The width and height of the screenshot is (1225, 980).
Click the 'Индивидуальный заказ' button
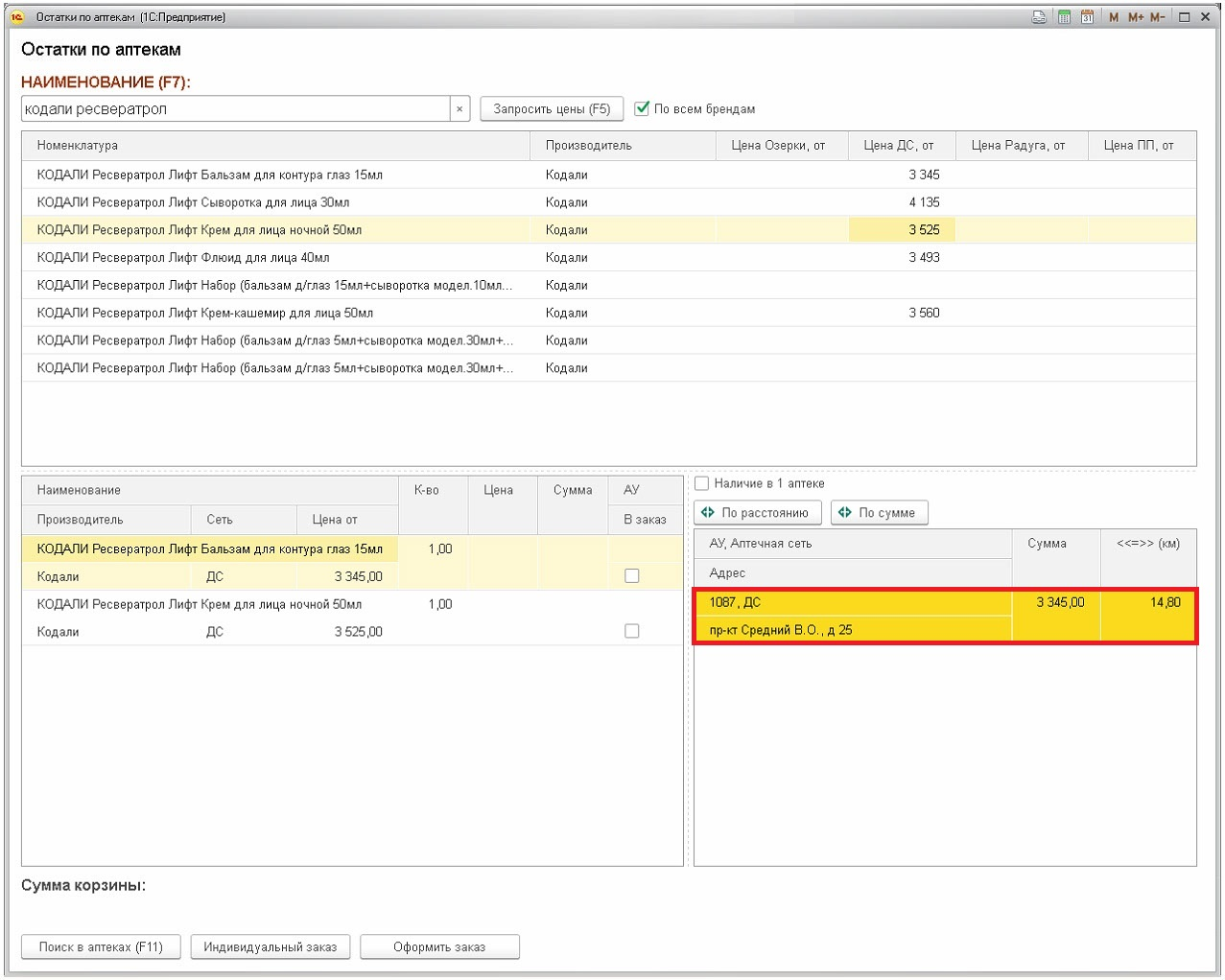[x=271, y=946]
